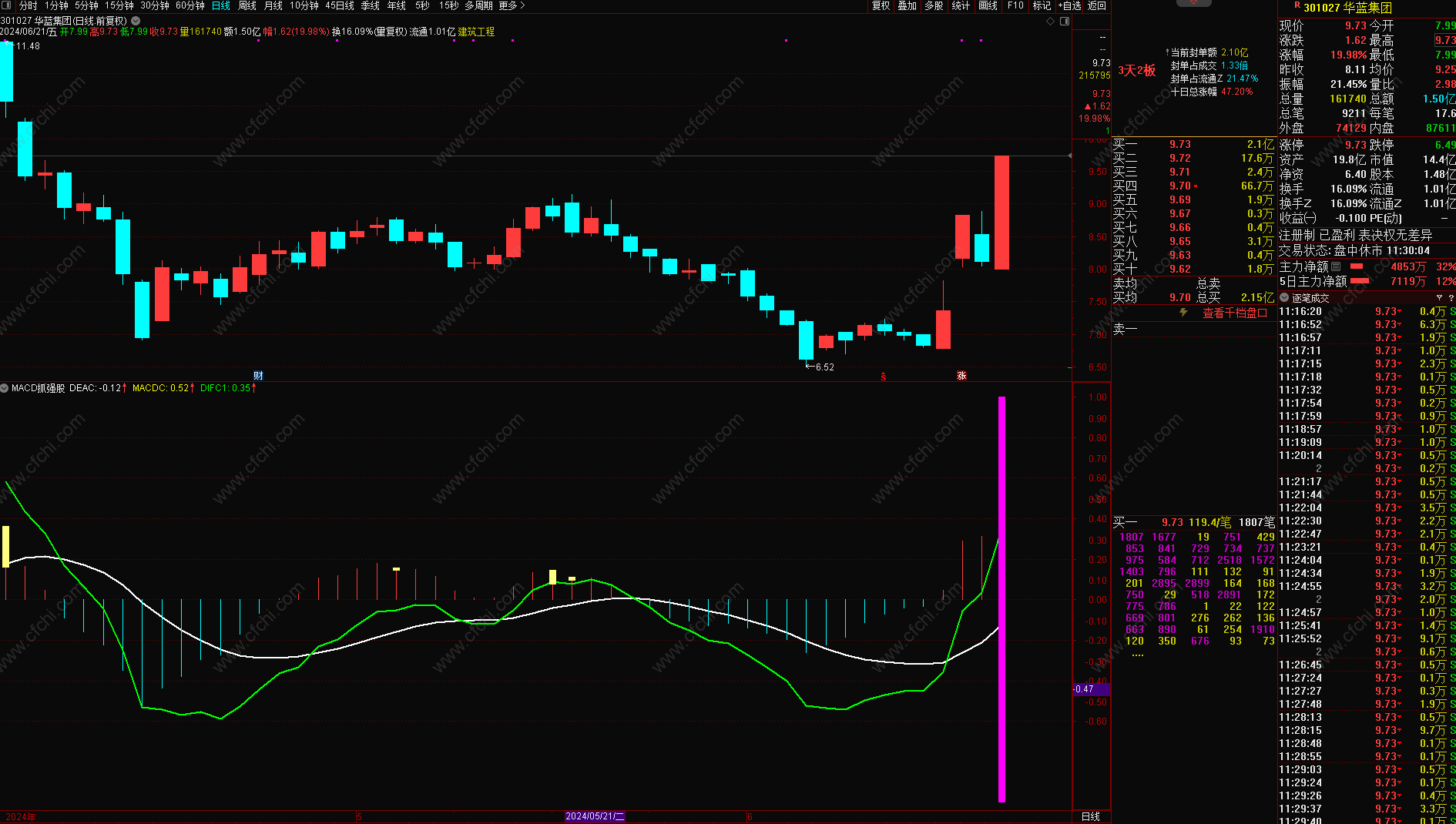The image size is (1456, 824).
Task: Click the 2024/05/21/二 date marker on timeline
Action: [x=595, y=816]
